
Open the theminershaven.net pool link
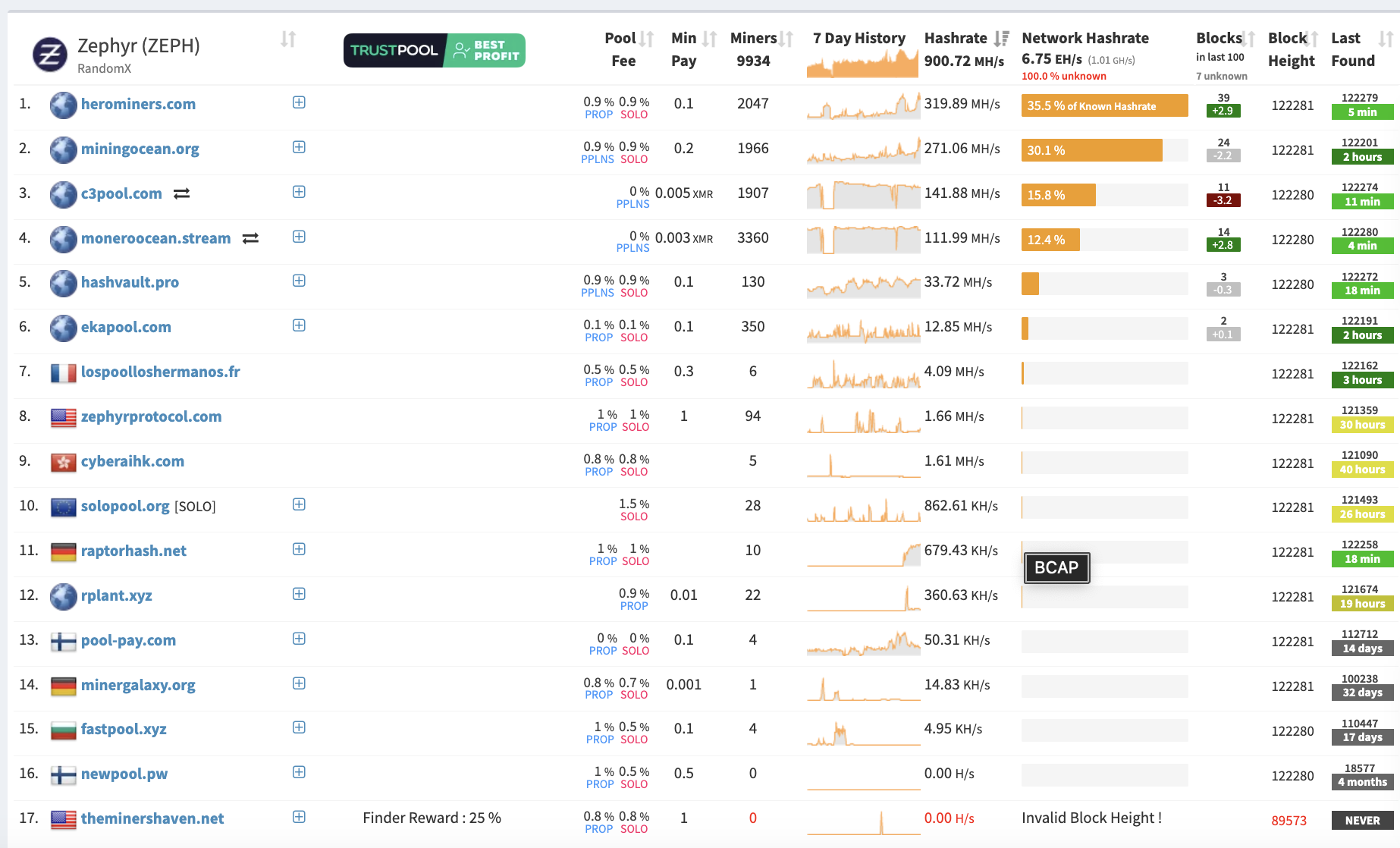click(152, 818)
